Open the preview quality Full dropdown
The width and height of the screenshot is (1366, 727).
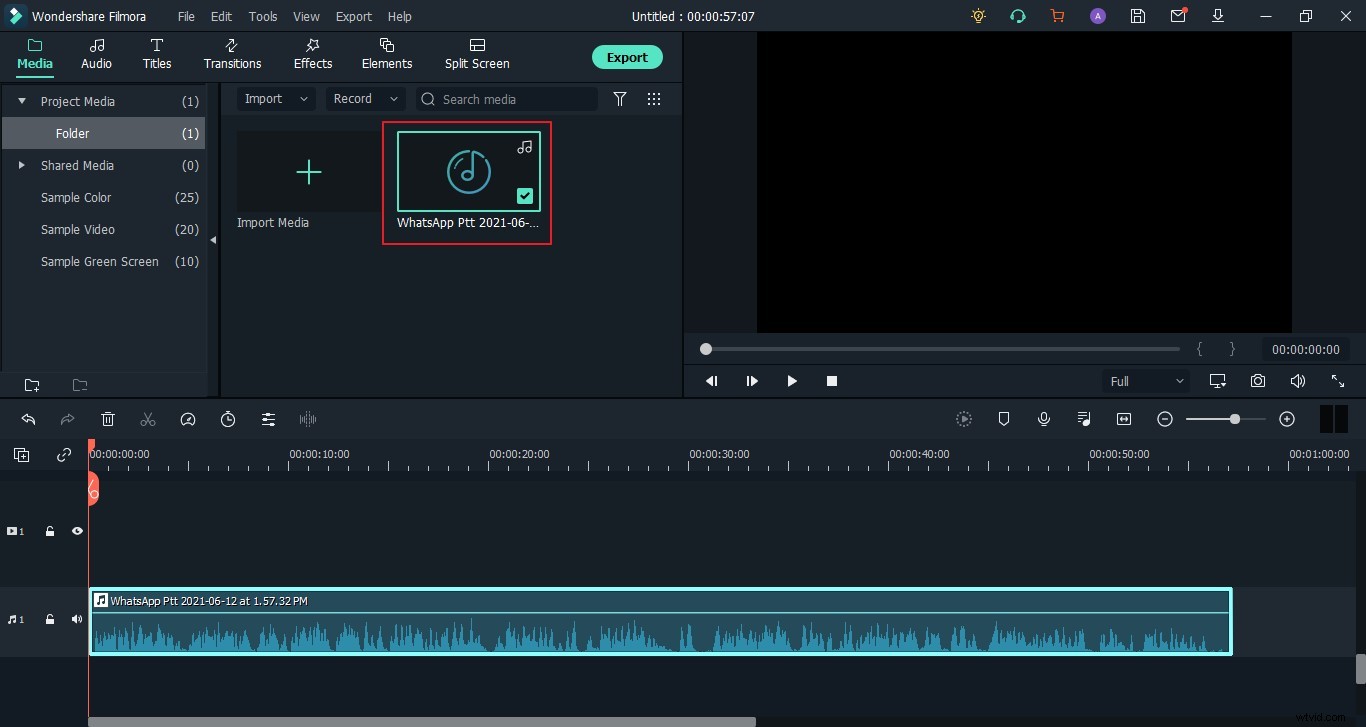[1144, 381]
